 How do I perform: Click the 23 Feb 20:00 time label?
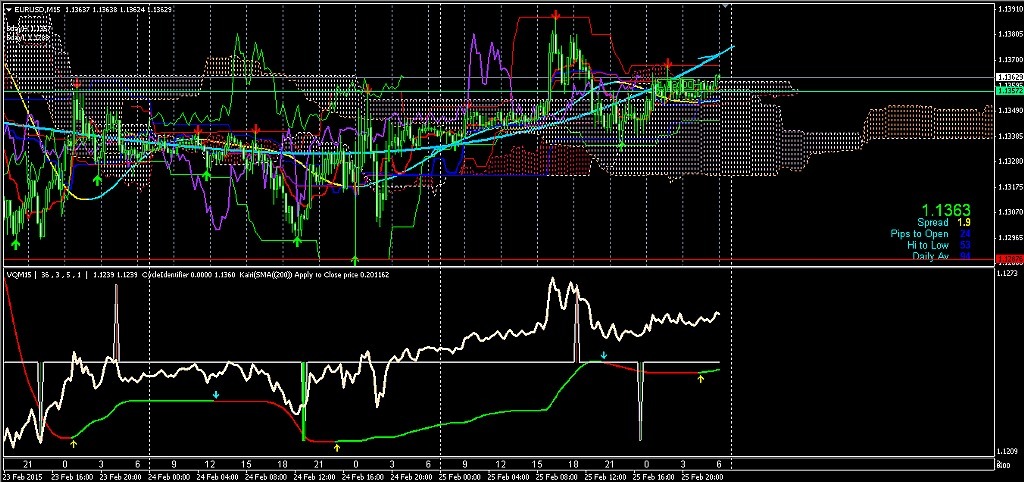click(x=120, y=476)
